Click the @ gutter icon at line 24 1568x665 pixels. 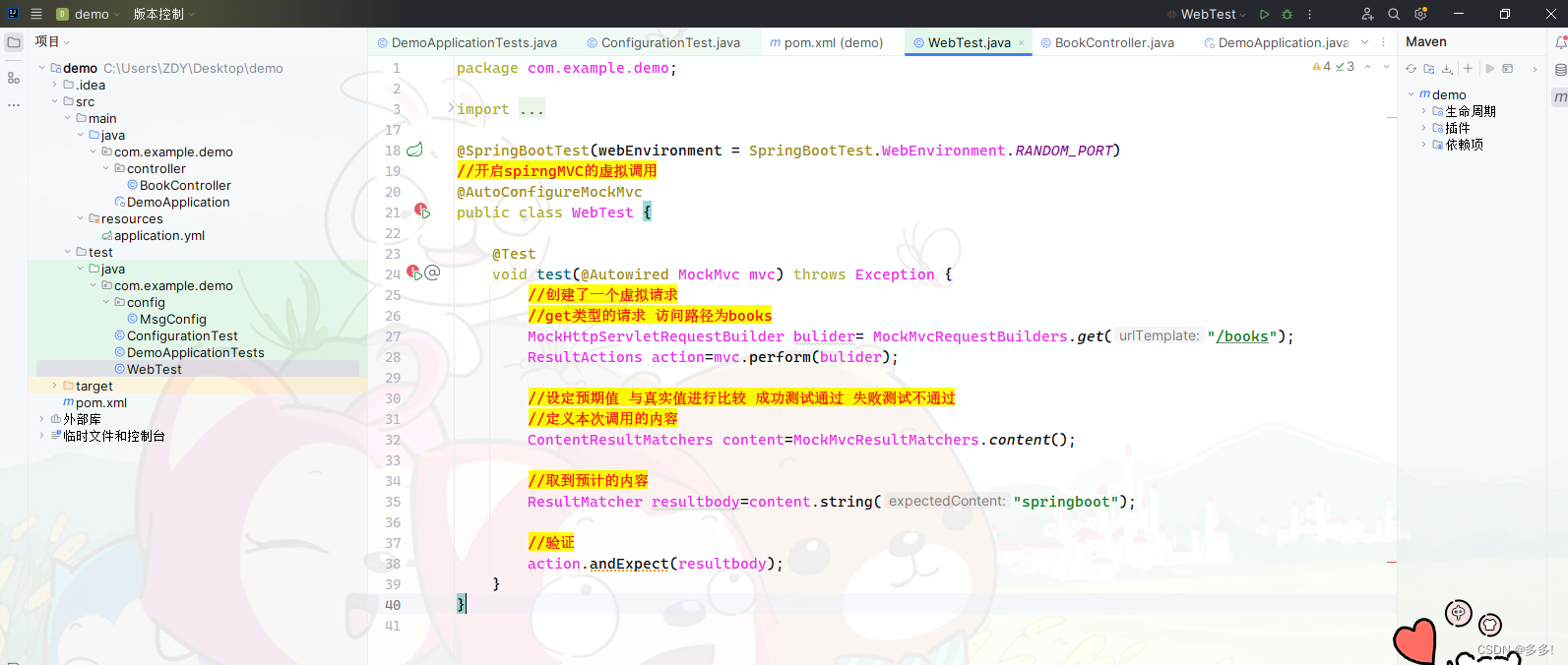point(433,272)
